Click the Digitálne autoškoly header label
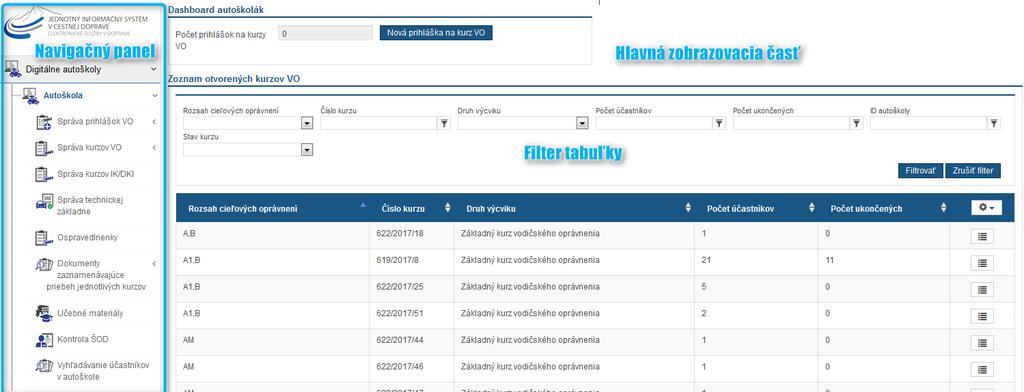 click(63, 69)
